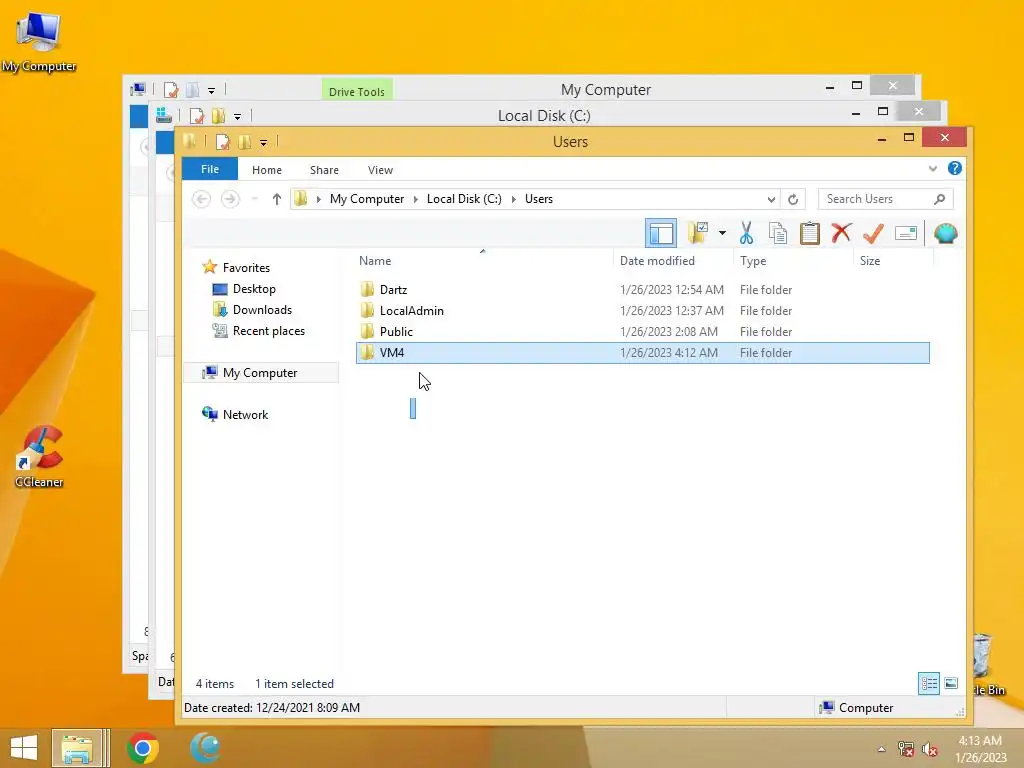Open Downloads in Favorites
1024x768 pixels.
262,310
